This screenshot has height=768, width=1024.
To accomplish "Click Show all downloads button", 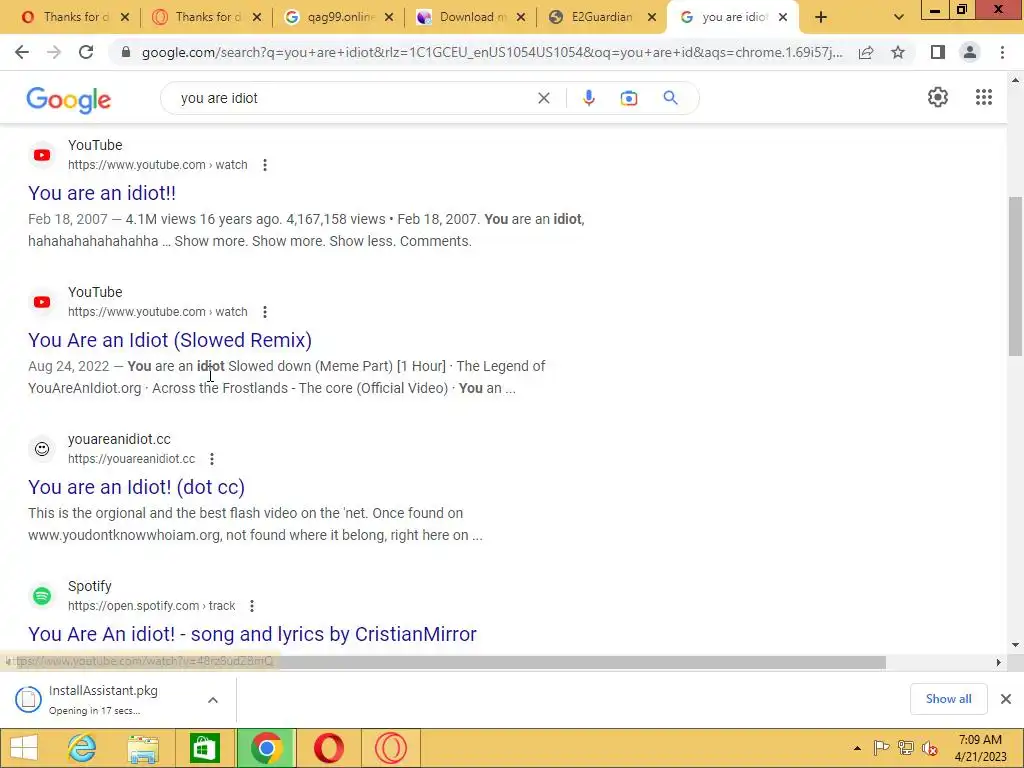I will click(948, 699).
